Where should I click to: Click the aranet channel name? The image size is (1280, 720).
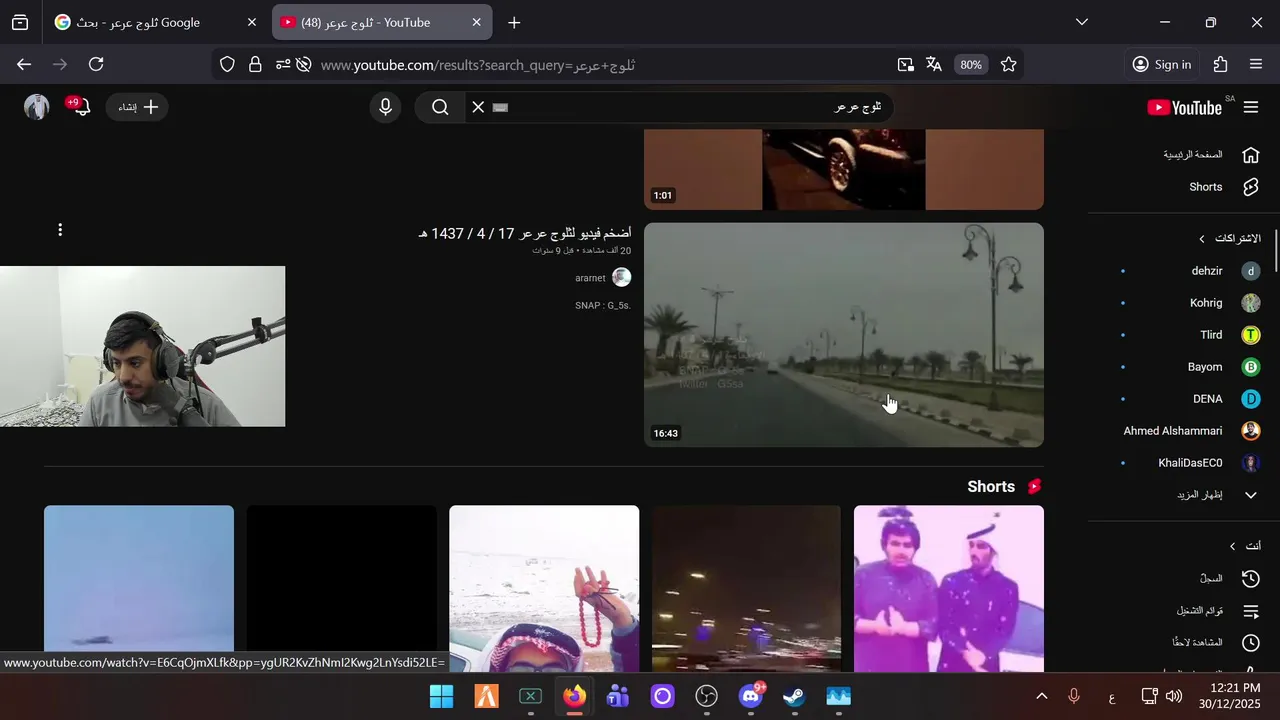tap(590, 278)
